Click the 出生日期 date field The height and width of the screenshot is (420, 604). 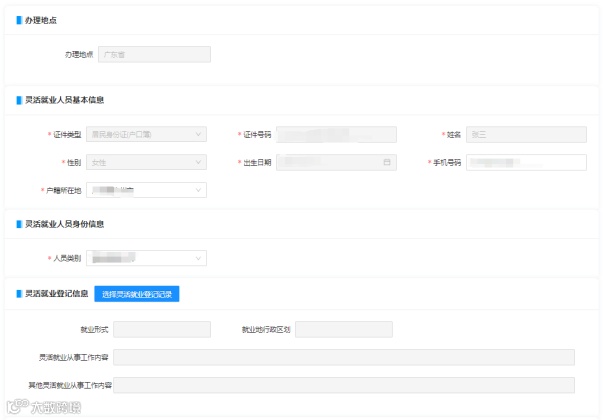(x=336, y=162)
